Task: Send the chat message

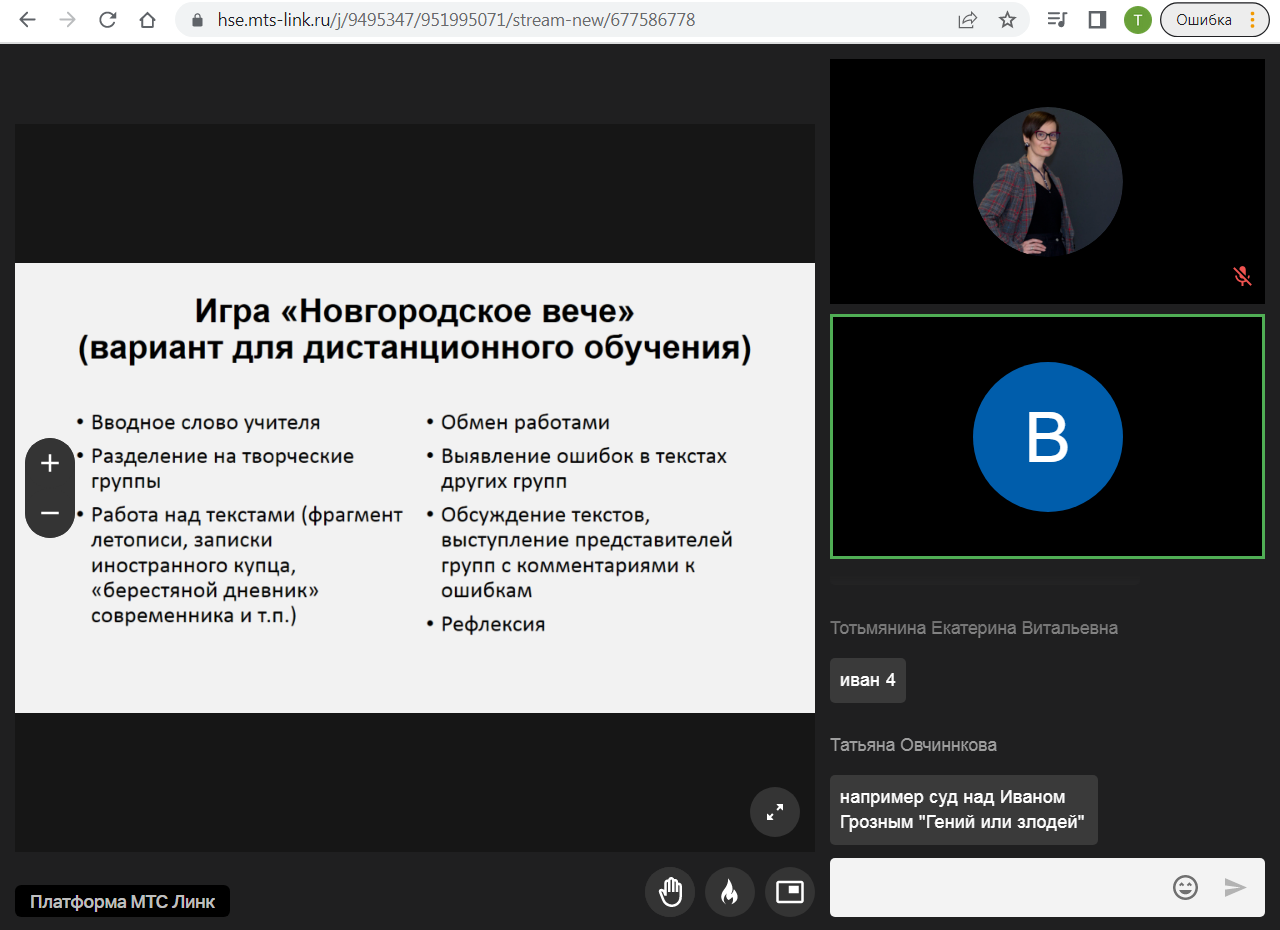Action: [x=1236, y=887]
